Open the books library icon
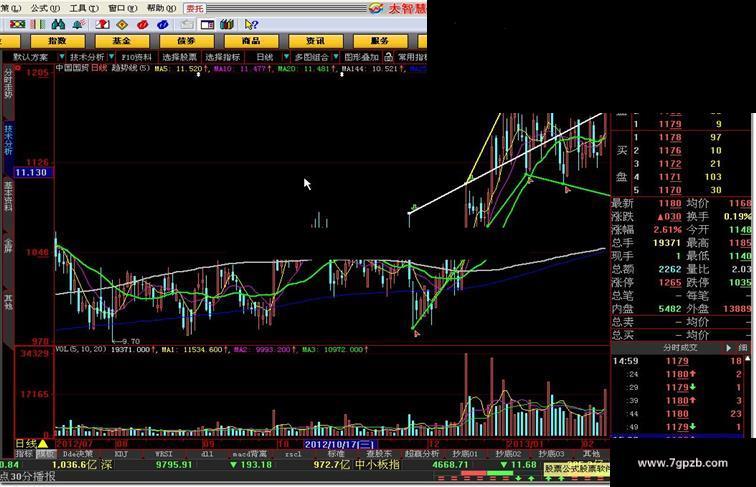This screenshot has height=487, width=756. pyautogui.click(x=227, y=24)
